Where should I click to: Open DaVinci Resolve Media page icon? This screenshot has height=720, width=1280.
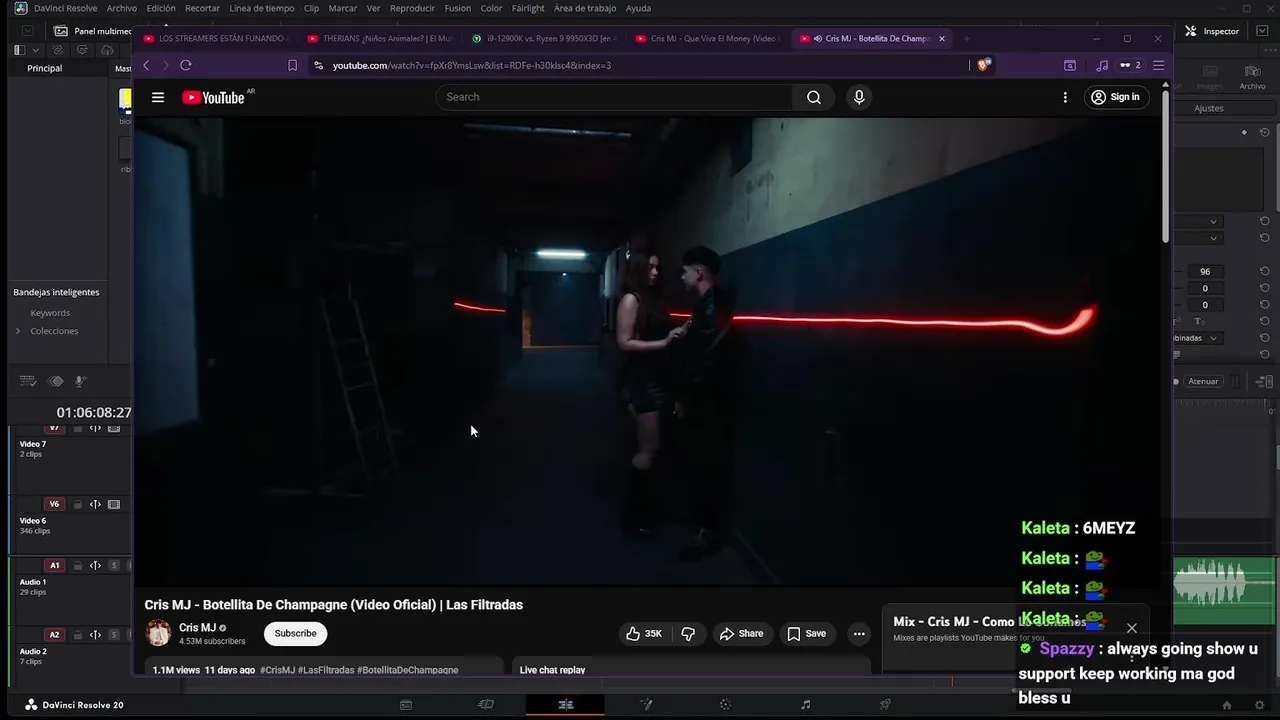pyautogui.click(x=406, y=705)
